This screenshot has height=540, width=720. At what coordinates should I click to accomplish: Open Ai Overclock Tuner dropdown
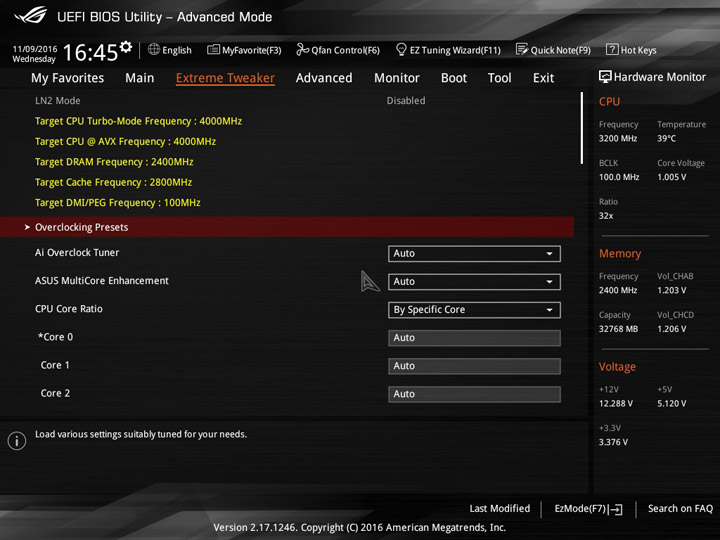(x=474, y=253)
